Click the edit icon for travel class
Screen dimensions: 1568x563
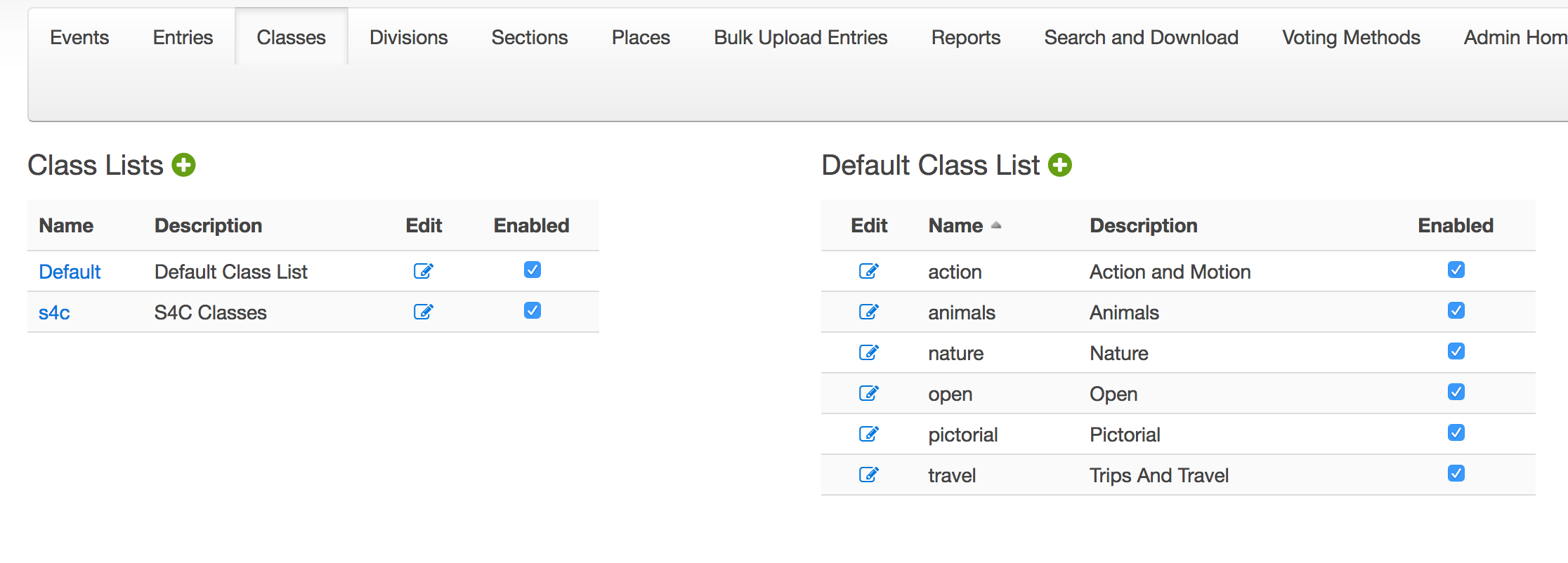click(x=869, y=475)
